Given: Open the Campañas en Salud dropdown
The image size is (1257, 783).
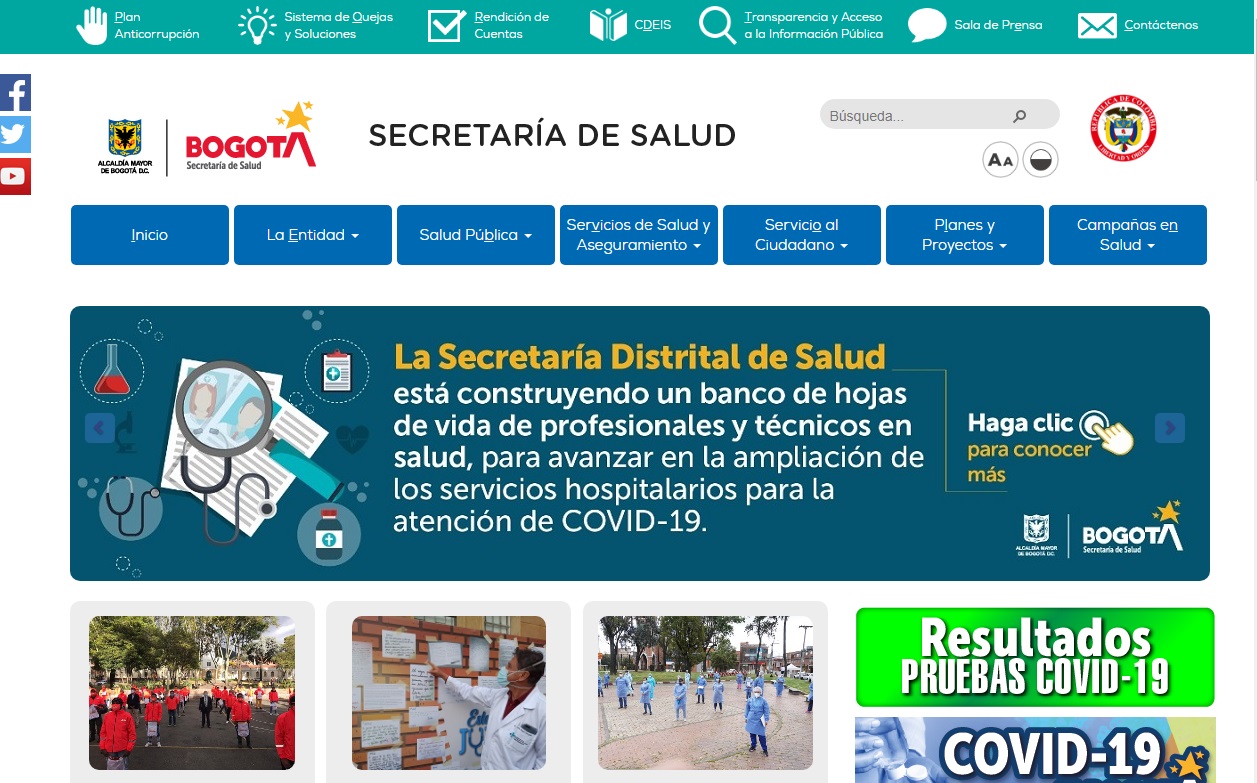Looking at the screenshot, I should click(1127, 235).
